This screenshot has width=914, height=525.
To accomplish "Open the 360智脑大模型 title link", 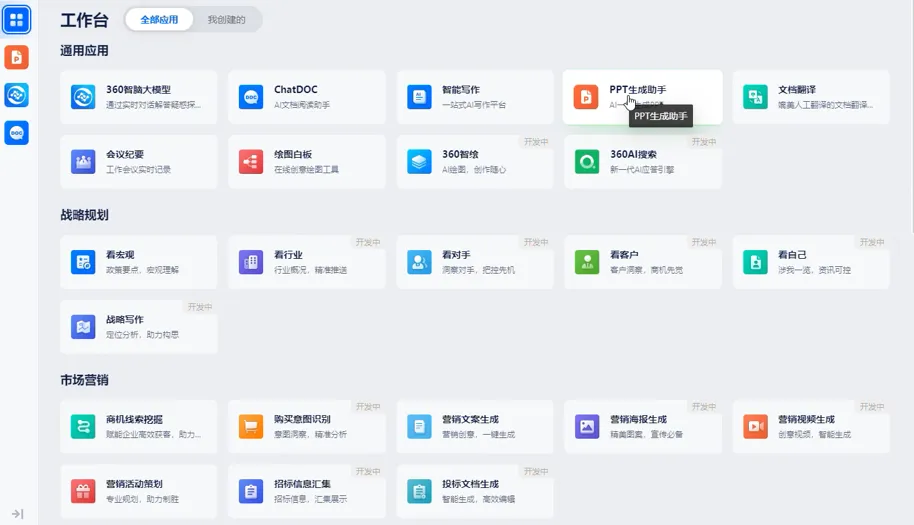I will 138,90.
